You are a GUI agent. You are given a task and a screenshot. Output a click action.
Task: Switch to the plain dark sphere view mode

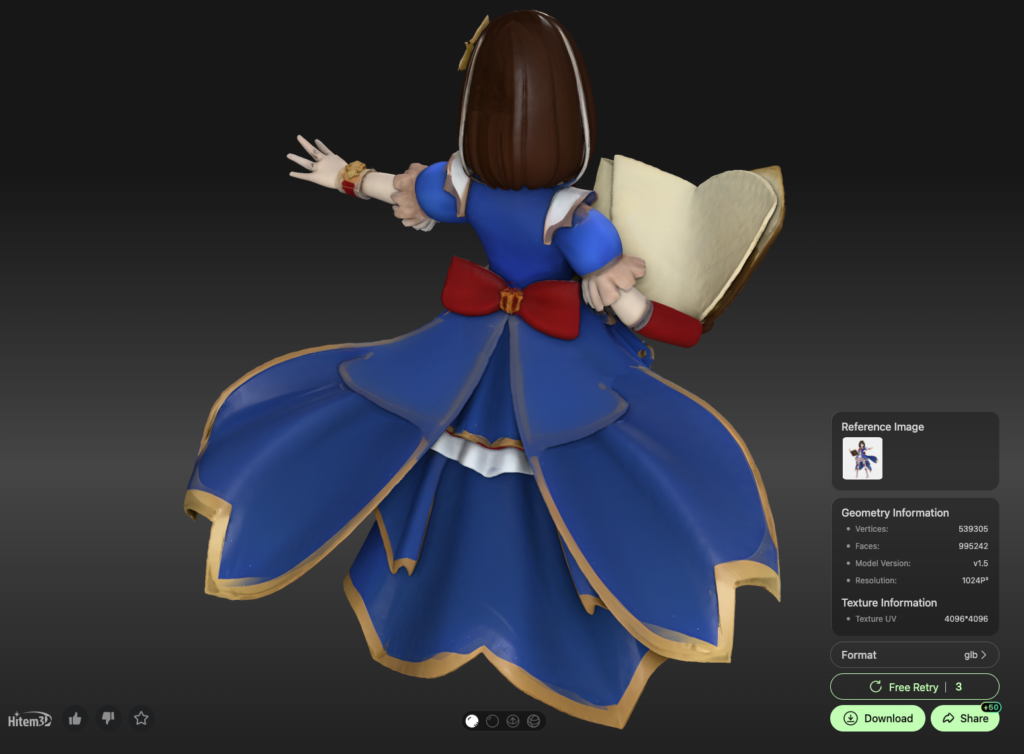pos(492,721)
